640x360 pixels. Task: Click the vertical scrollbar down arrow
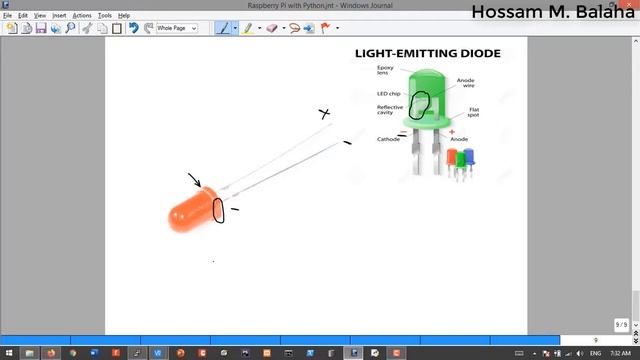tap(636, 325)
